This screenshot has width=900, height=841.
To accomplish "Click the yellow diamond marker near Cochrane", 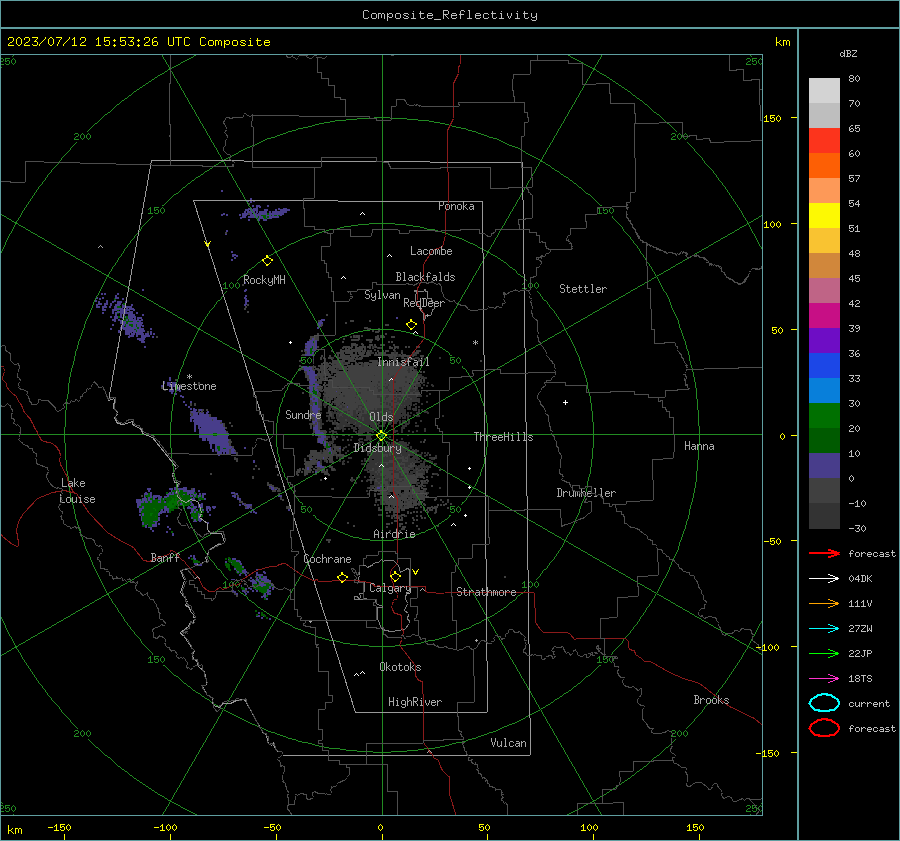I will point(342,577).
